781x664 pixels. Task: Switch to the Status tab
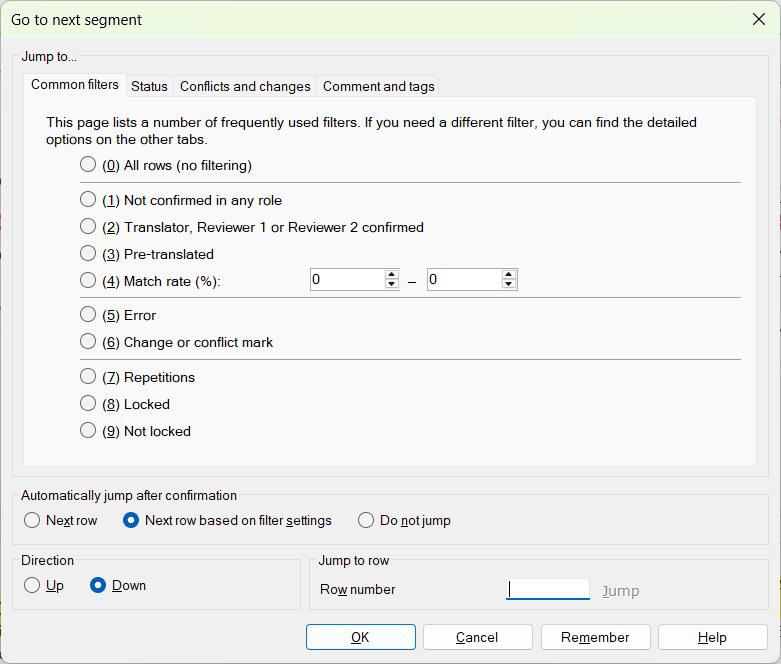149,87
